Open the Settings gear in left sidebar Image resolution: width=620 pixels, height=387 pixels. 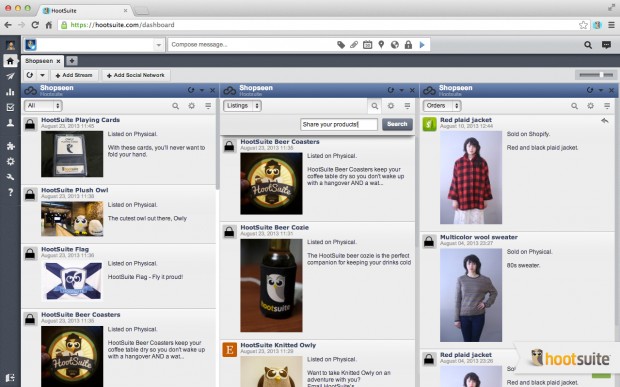coord(10,161)
